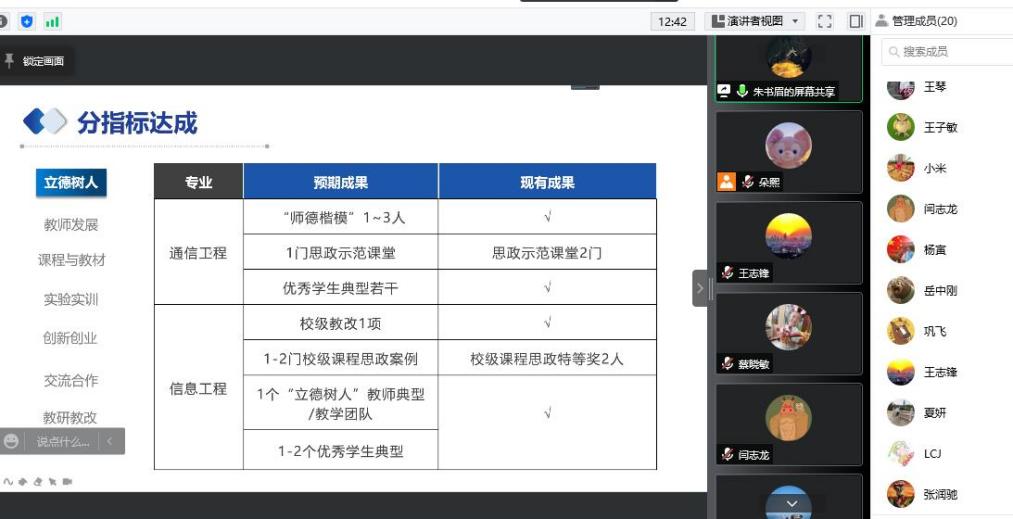
Task: Select member 王子敏 in the list
Action: click(940, 127)
